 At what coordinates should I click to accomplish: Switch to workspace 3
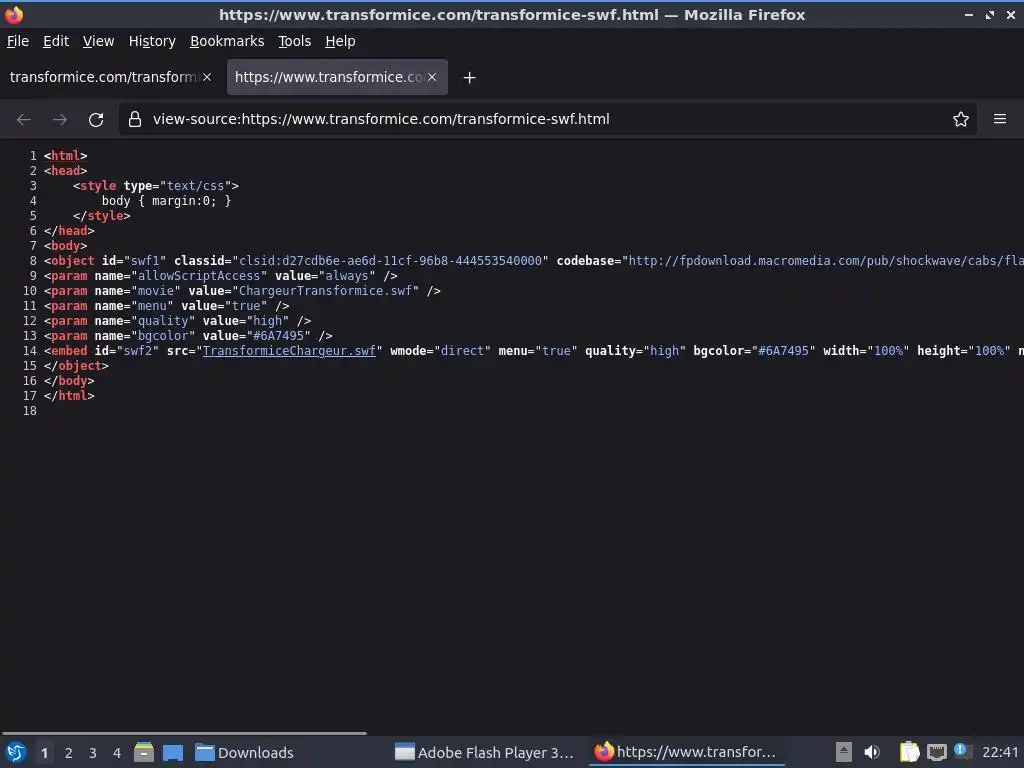(93, 753)
